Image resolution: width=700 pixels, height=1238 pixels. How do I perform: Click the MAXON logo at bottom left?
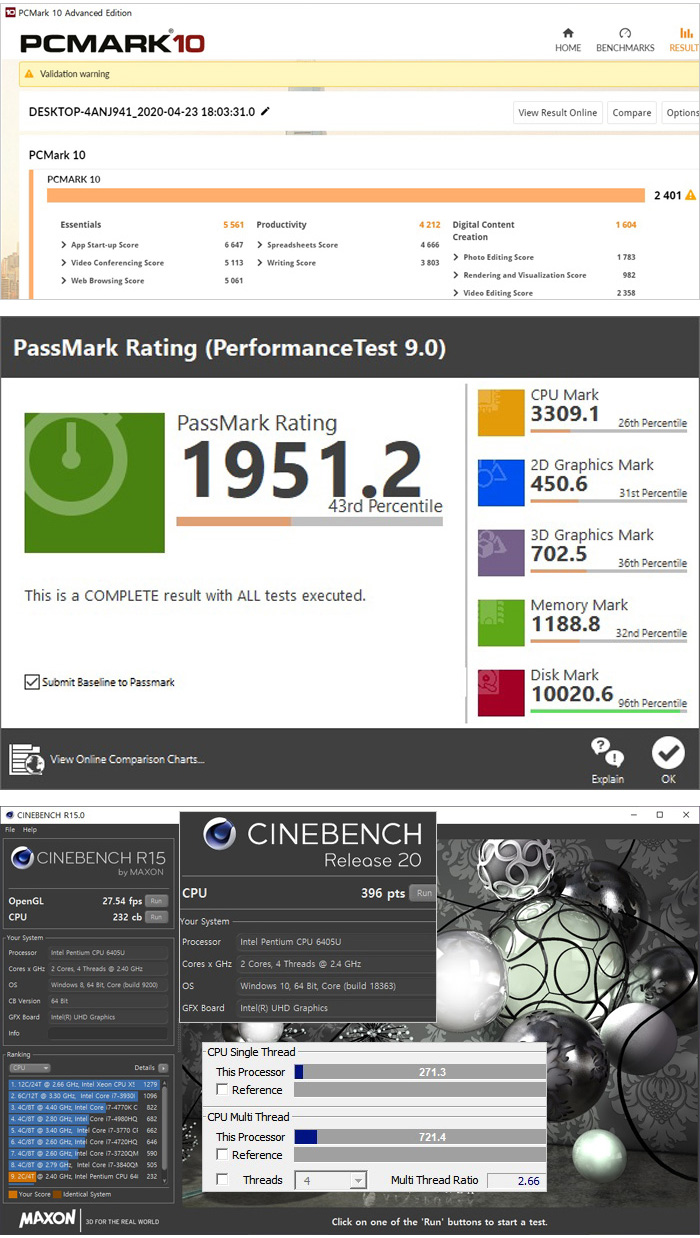[x=47, y=1220]
